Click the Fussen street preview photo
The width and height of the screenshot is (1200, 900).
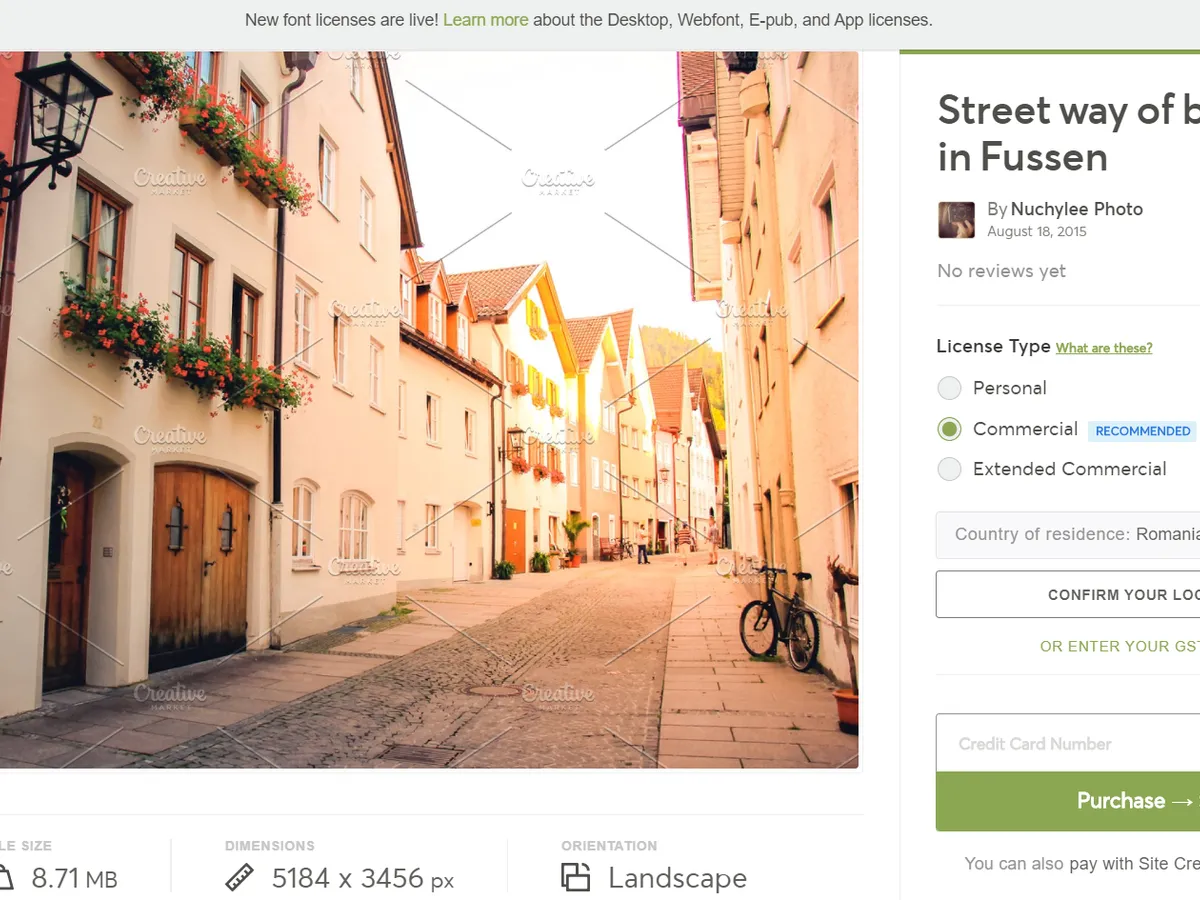pos(429,410)
